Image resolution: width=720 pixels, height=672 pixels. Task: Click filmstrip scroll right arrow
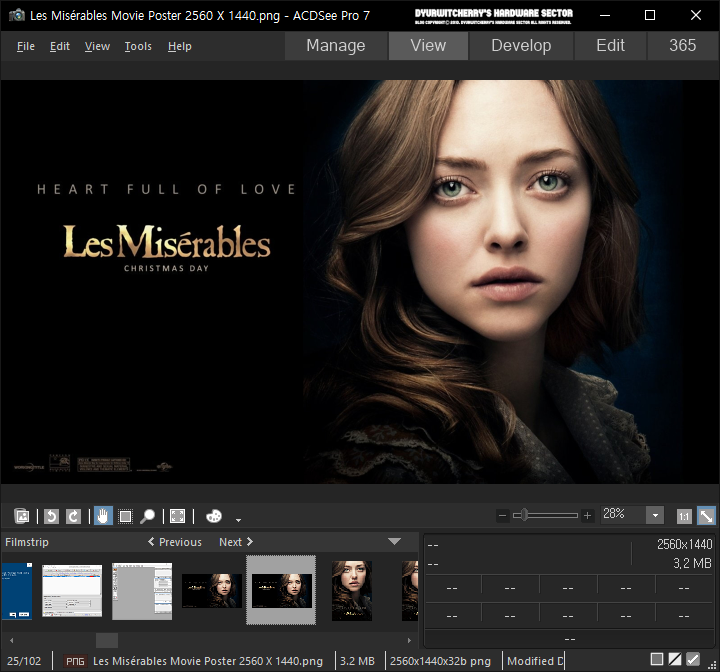pos(409,640)
